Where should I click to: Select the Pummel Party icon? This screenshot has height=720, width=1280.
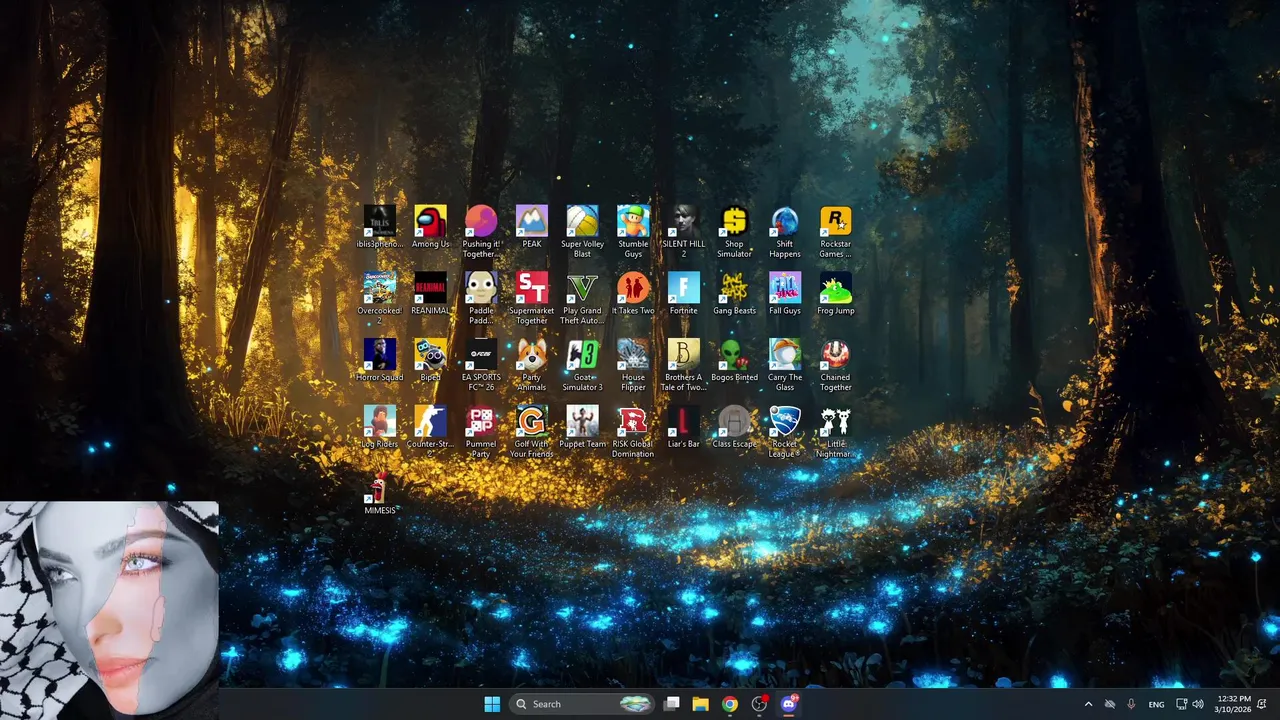coord(481,432)
